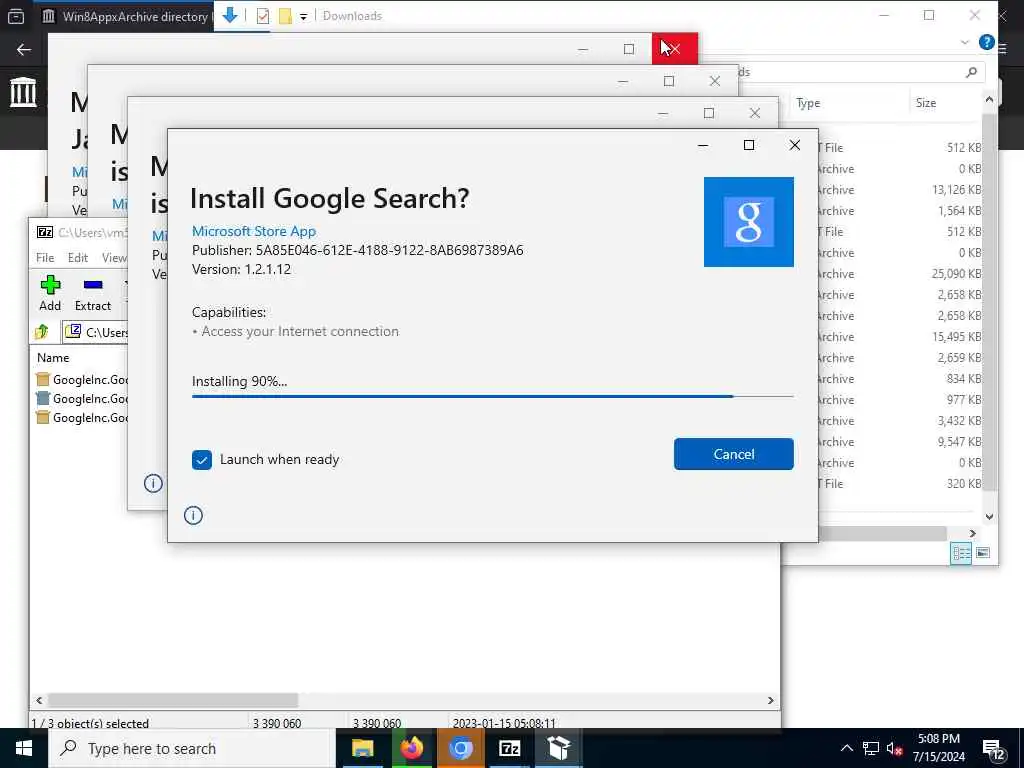Click the status date 2023-01-15 05:08:11
The height and width of the screenshot is (768, 1024).
click(504, 723)
